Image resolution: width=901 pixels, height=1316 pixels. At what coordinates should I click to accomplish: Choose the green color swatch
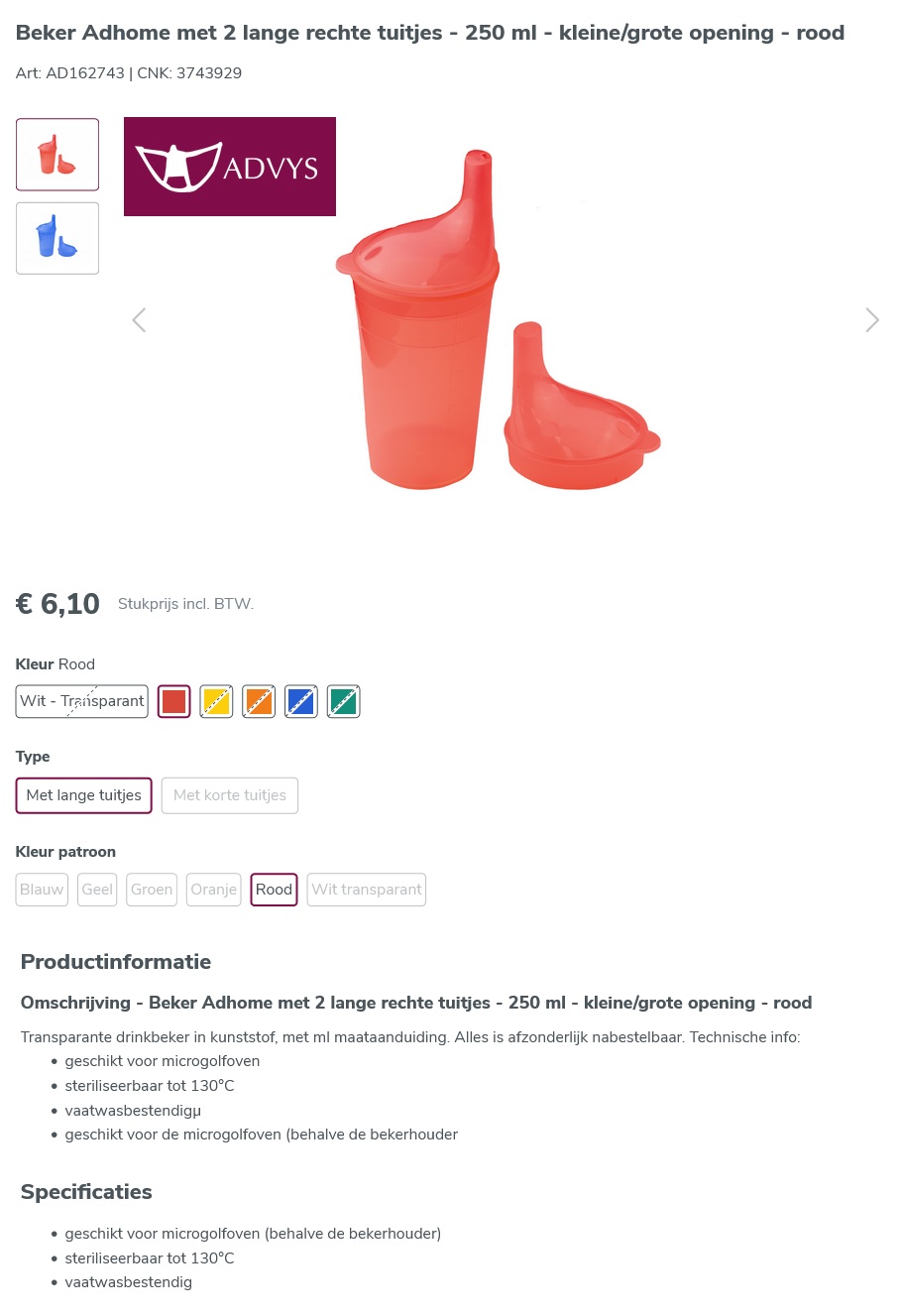click(x=344, y=701)
